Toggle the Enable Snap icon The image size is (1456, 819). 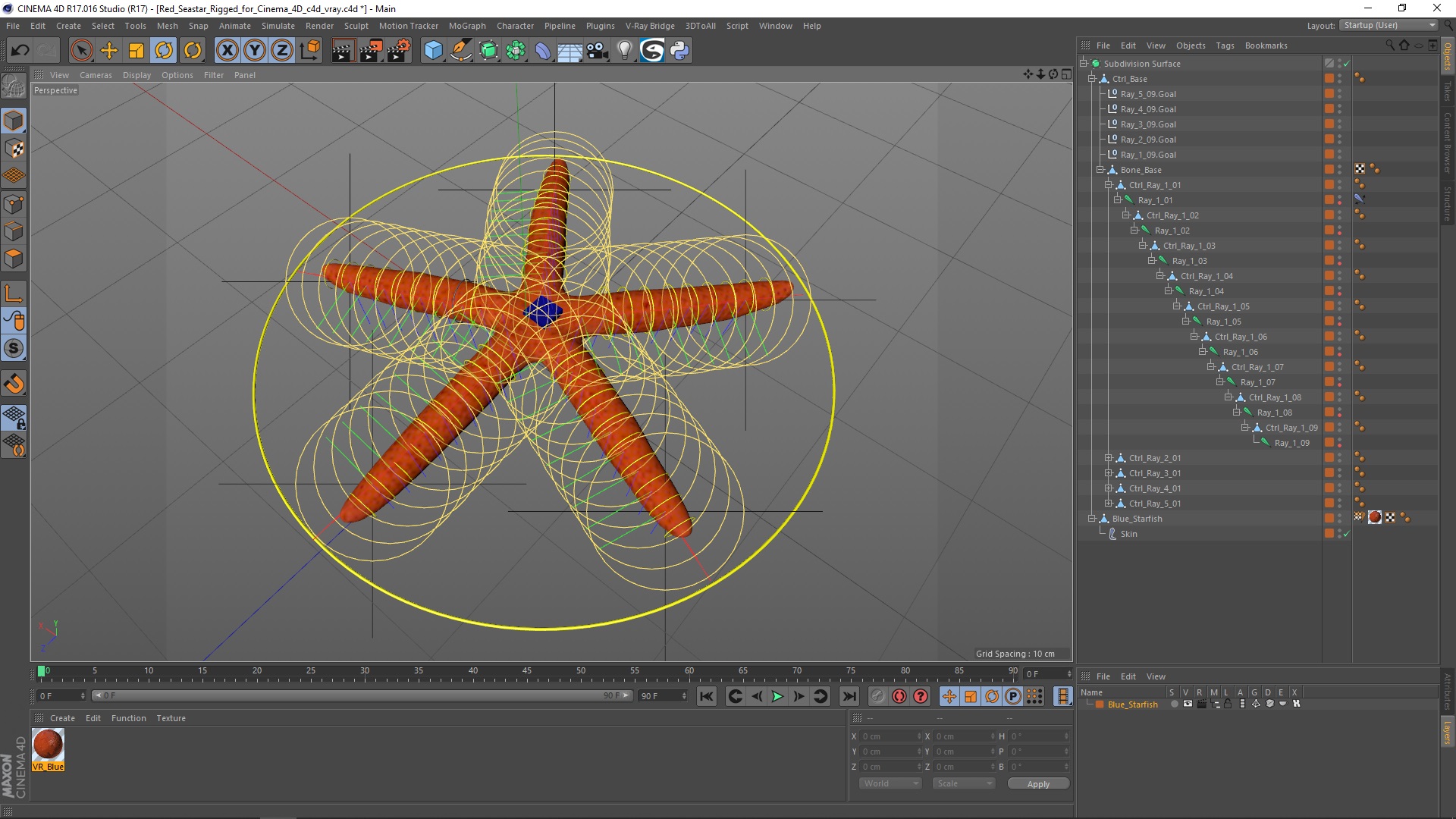tap(14, 384)
